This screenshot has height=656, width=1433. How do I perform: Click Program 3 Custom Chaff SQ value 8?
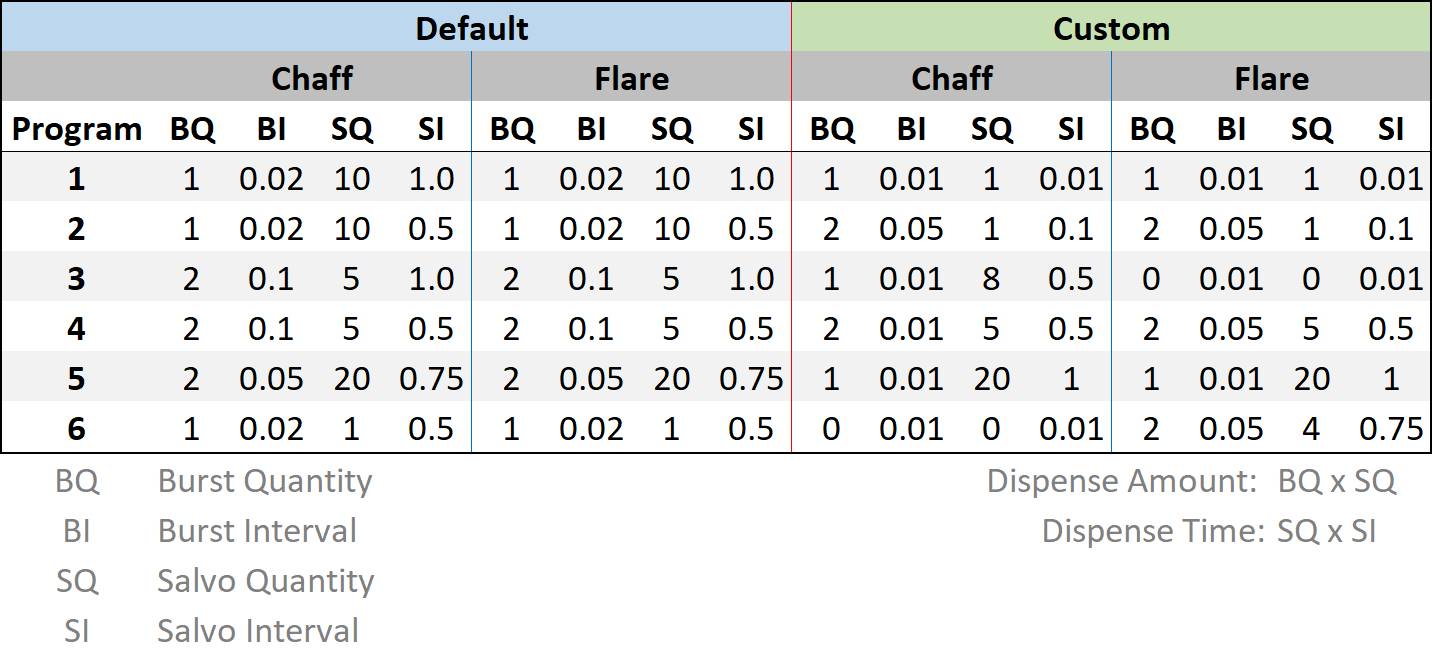click(x=991, y=279)
